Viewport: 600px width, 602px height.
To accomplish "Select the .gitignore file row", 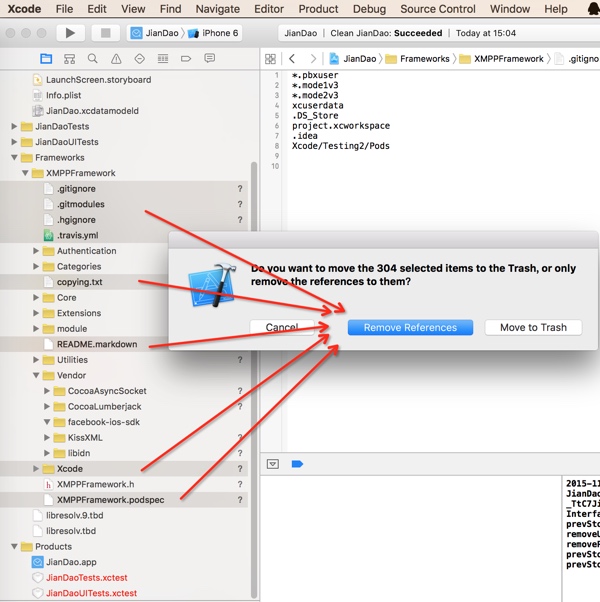I will click(x=124, y=189).
